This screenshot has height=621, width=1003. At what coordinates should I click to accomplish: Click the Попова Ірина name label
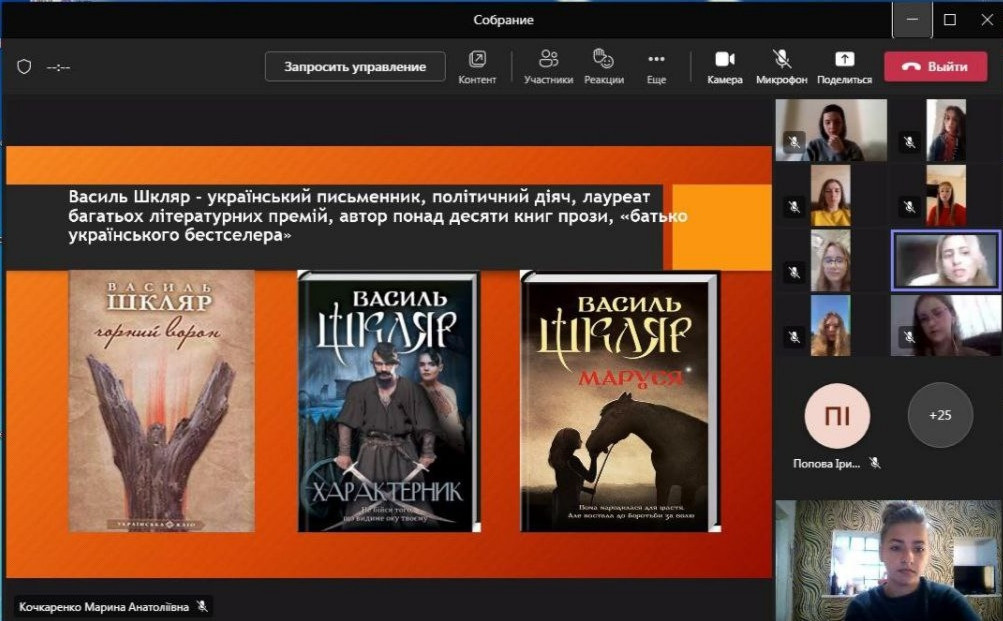tap(826, 464)
